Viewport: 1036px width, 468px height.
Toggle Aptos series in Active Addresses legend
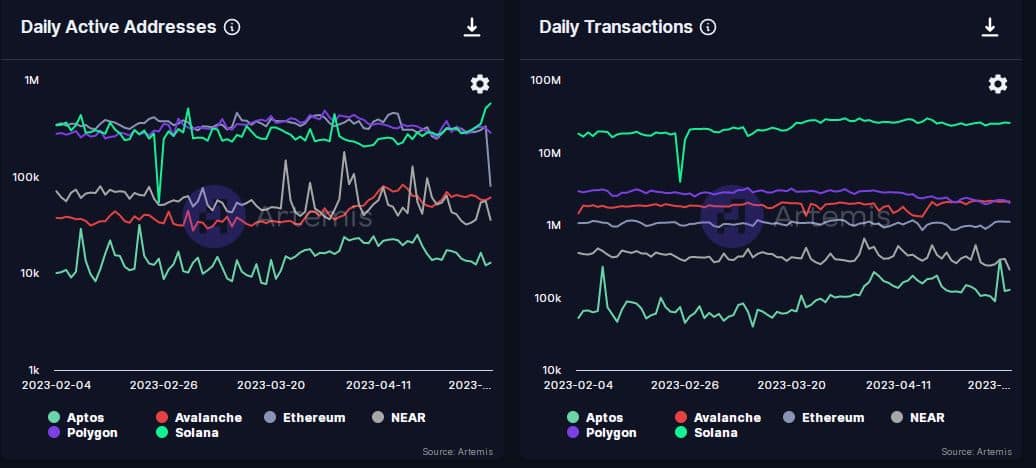coord(76,418)
